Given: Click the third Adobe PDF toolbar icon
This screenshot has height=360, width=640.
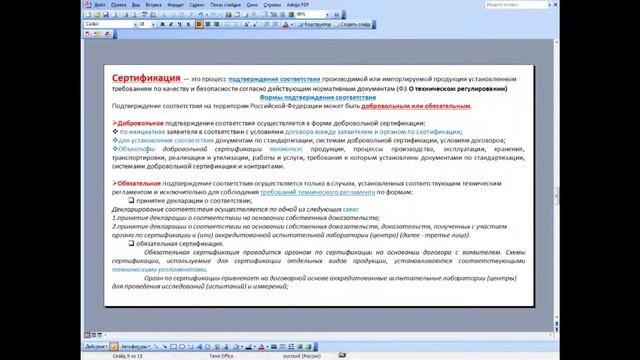Looking at the screenshot, I should click(x=107, y=34).
